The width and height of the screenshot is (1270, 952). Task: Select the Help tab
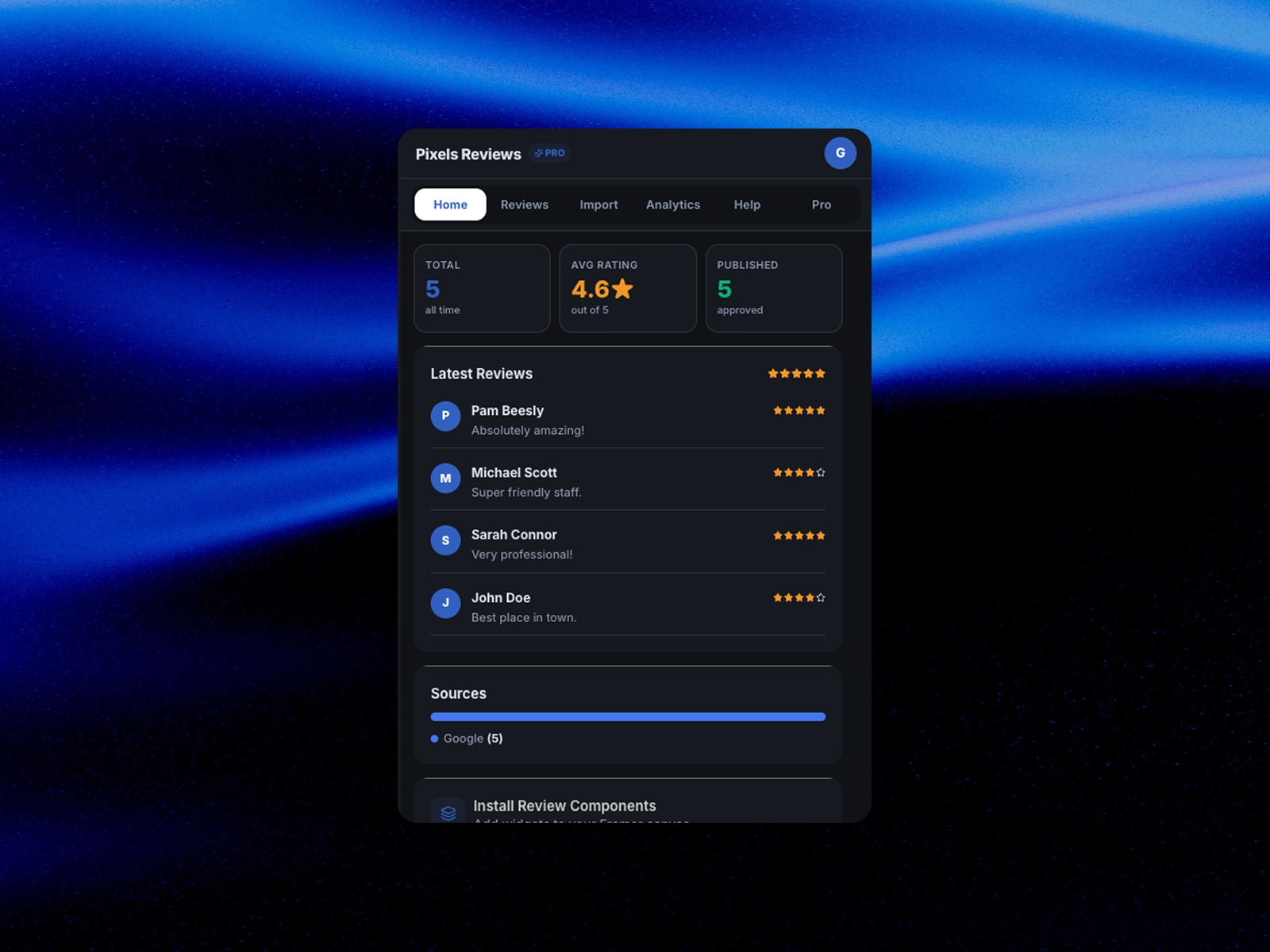coord(747,204)
